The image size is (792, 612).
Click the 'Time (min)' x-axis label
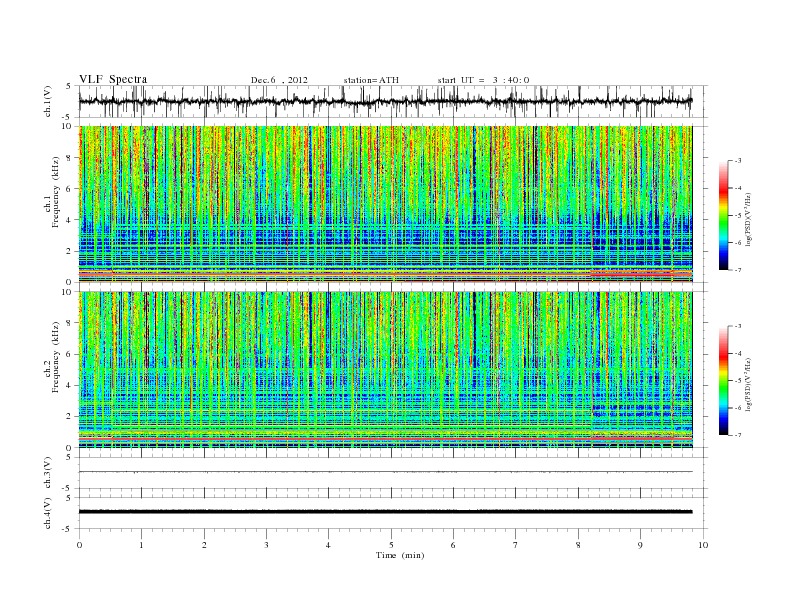point(400,555)
